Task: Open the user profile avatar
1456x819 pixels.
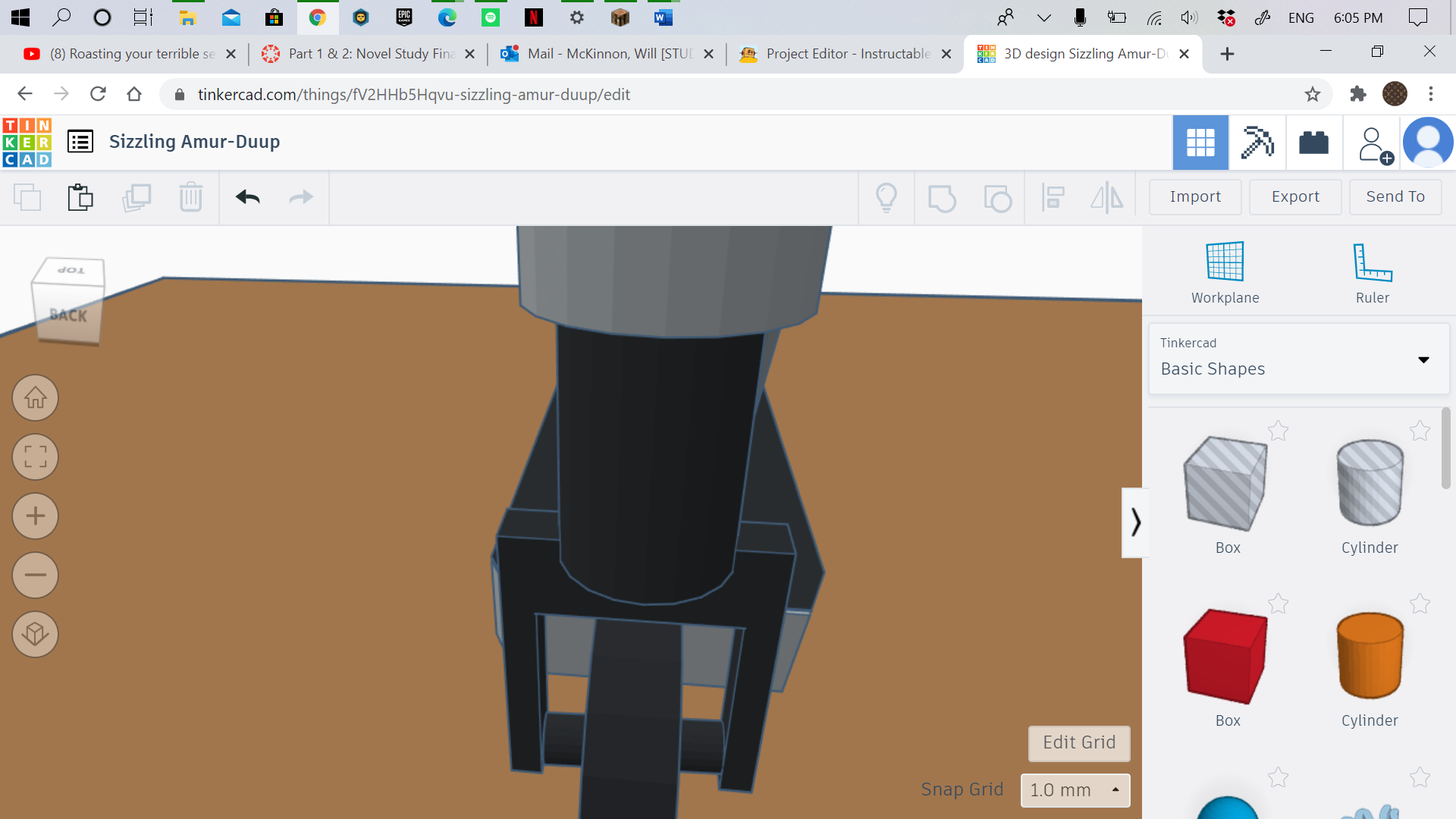Action: (1428, 142)
